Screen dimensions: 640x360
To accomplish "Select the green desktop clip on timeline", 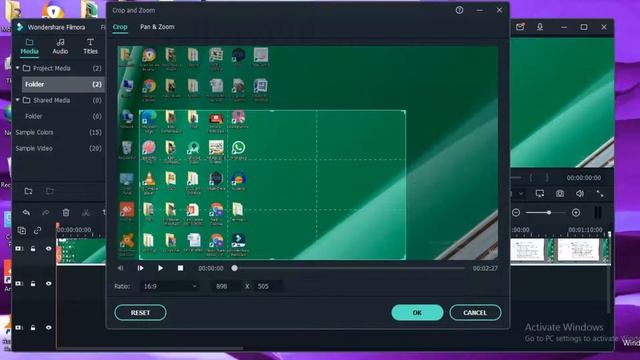I will click(81, 251).
